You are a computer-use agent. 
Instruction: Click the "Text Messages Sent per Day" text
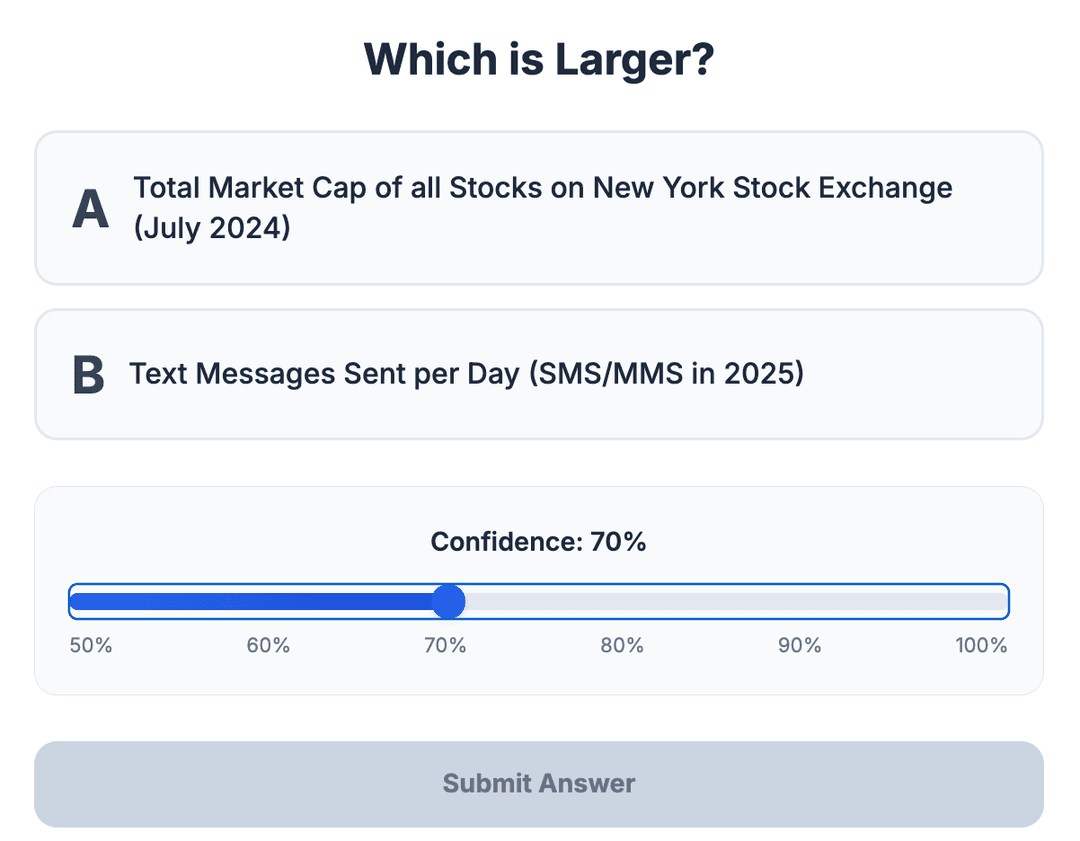(x=324, y=374)
